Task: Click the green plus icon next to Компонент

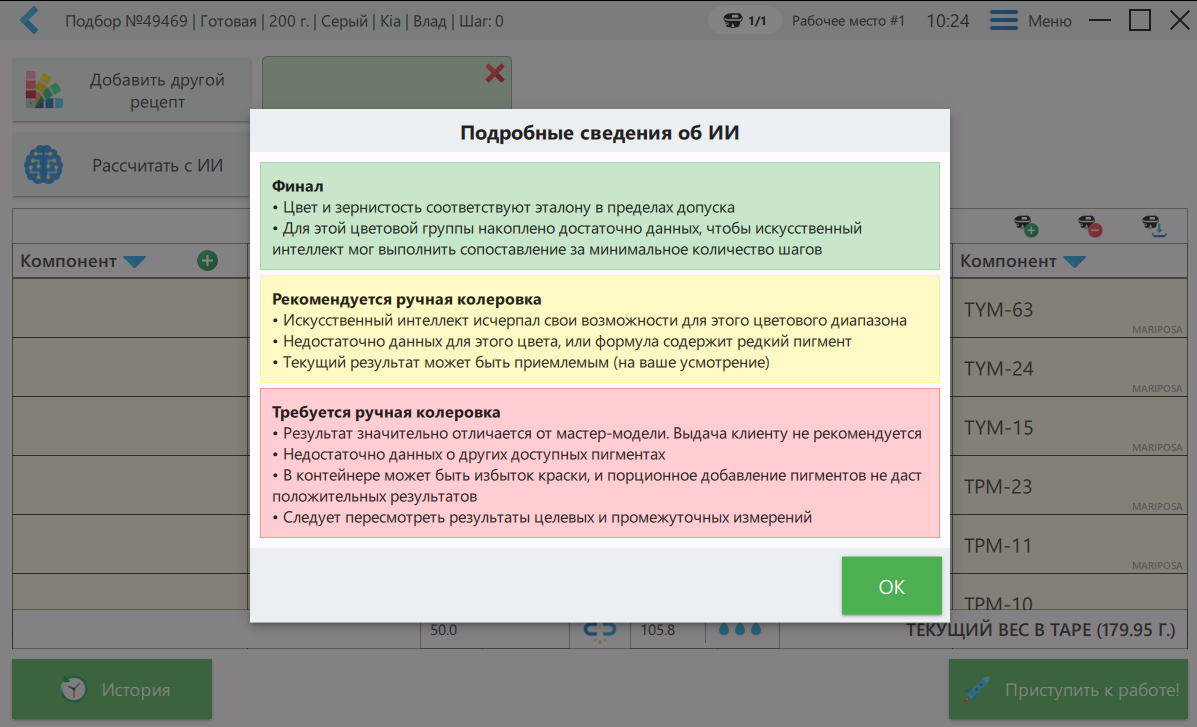Action: click(207, 261)
